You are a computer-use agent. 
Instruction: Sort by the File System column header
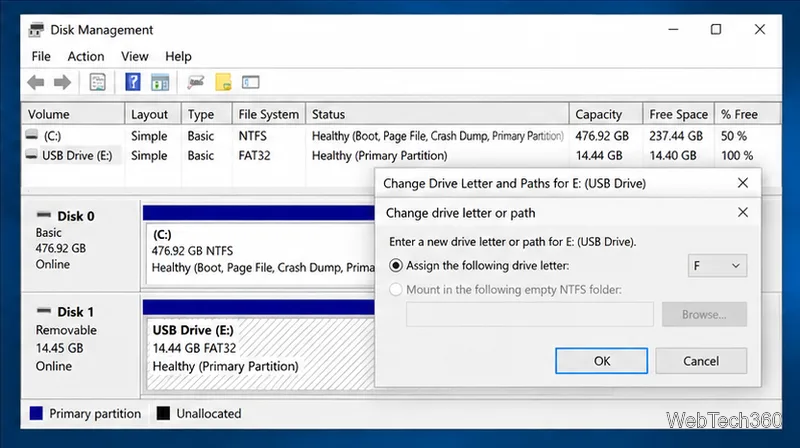(x=269, y=114)
